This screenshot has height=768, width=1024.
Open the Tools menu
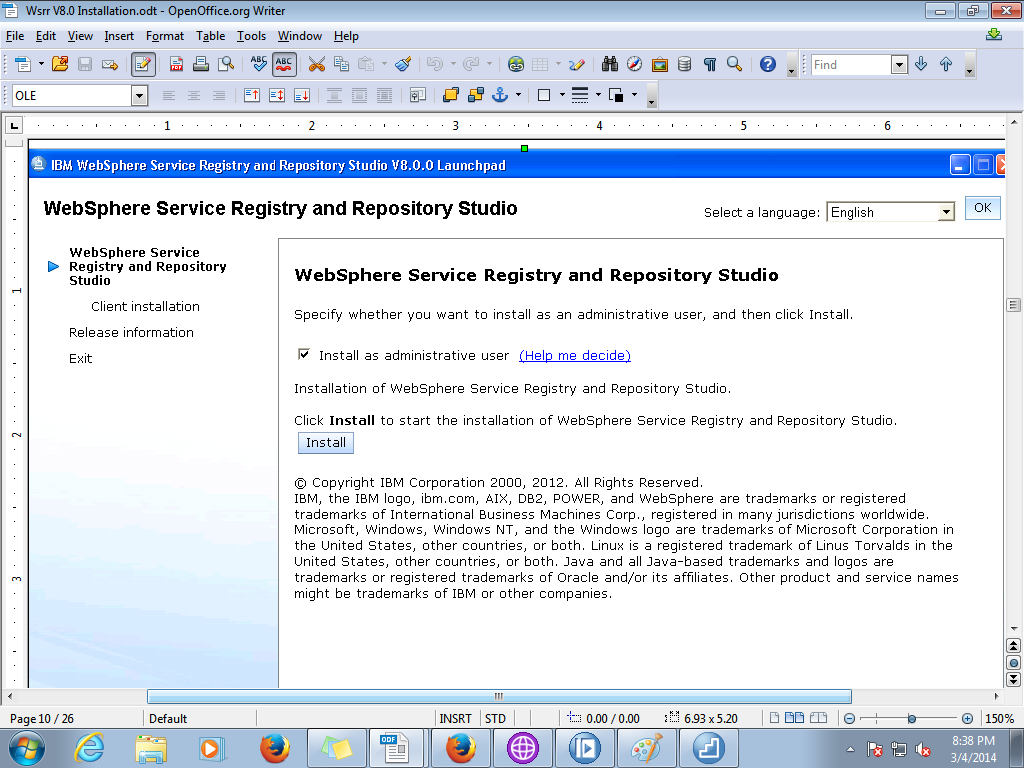251,36
